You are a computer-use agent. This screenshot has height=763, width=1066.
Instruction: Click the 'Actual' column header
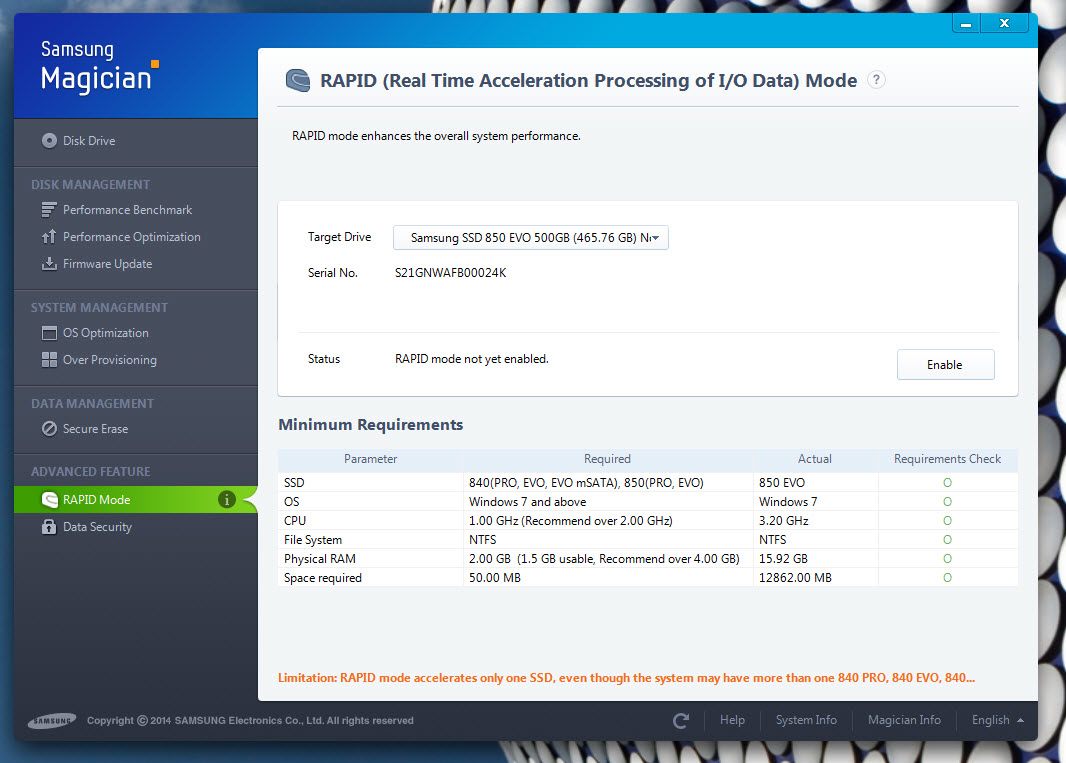(x=814, y=459)
